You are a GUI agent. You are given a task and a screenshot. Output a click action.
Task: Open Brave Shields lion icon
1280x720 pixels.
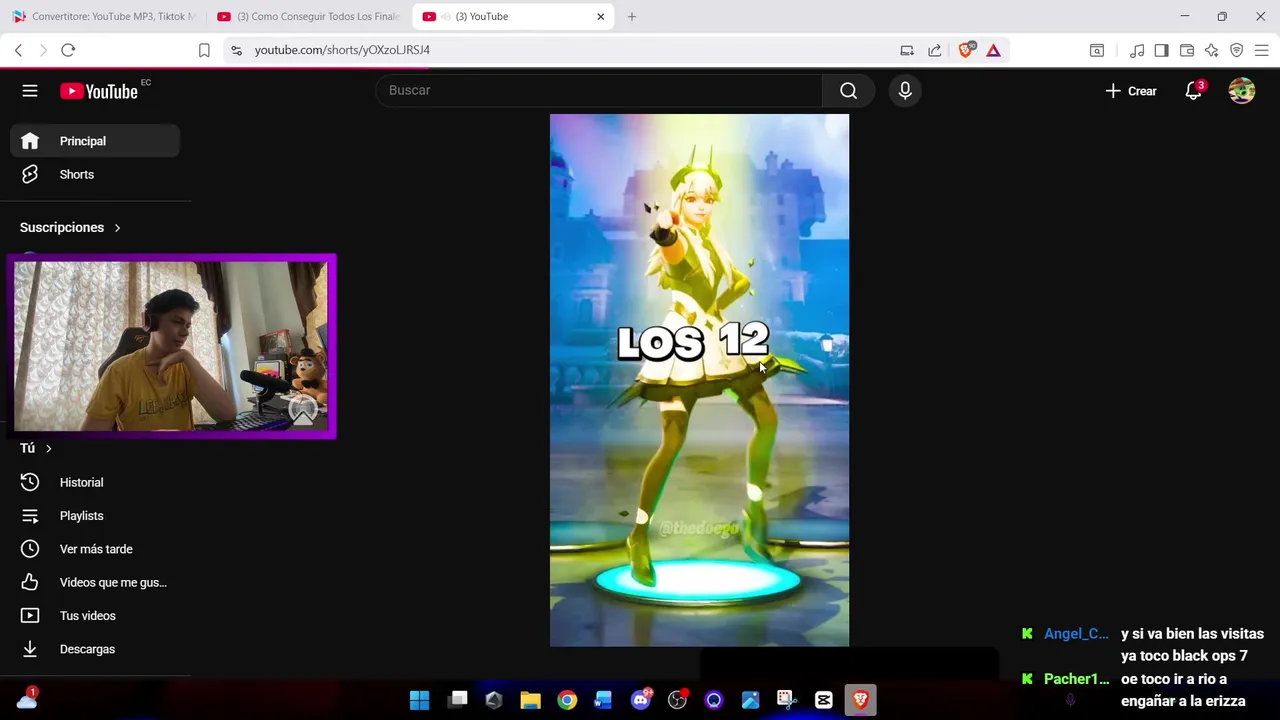point(965,50)
